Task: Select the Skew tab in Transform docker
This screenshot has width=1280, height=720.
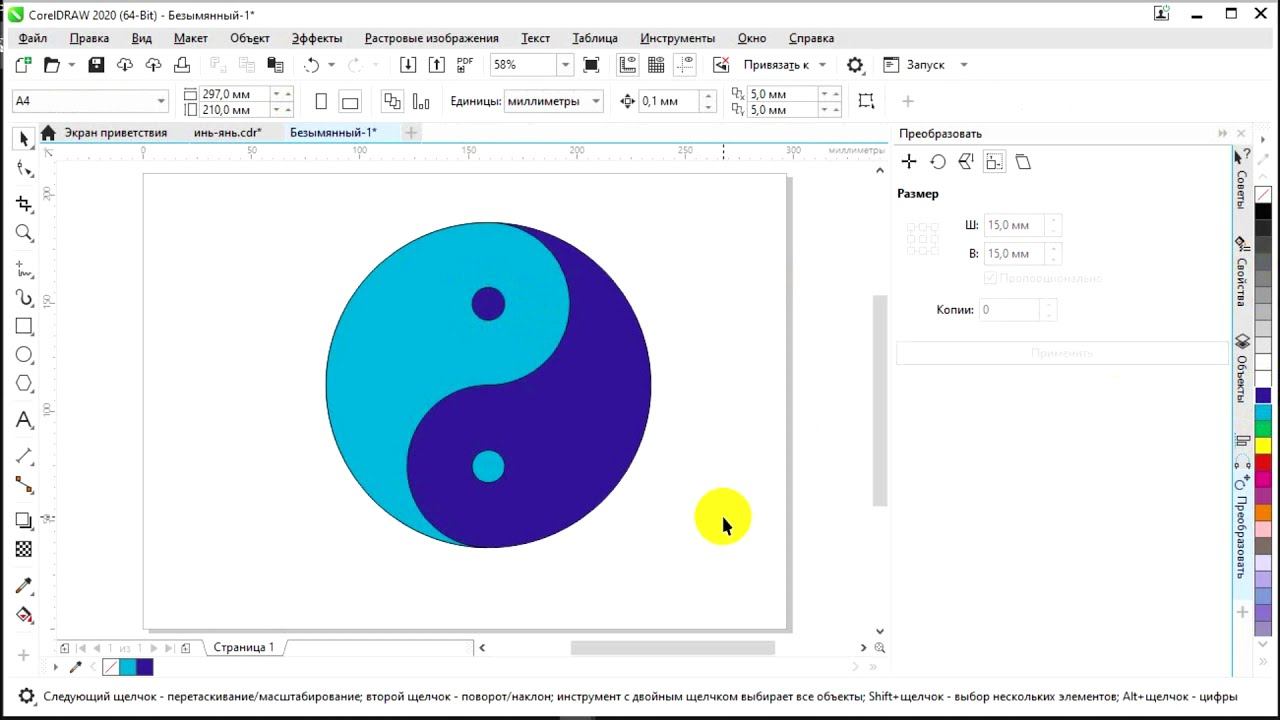Action: coord(1023,162)
